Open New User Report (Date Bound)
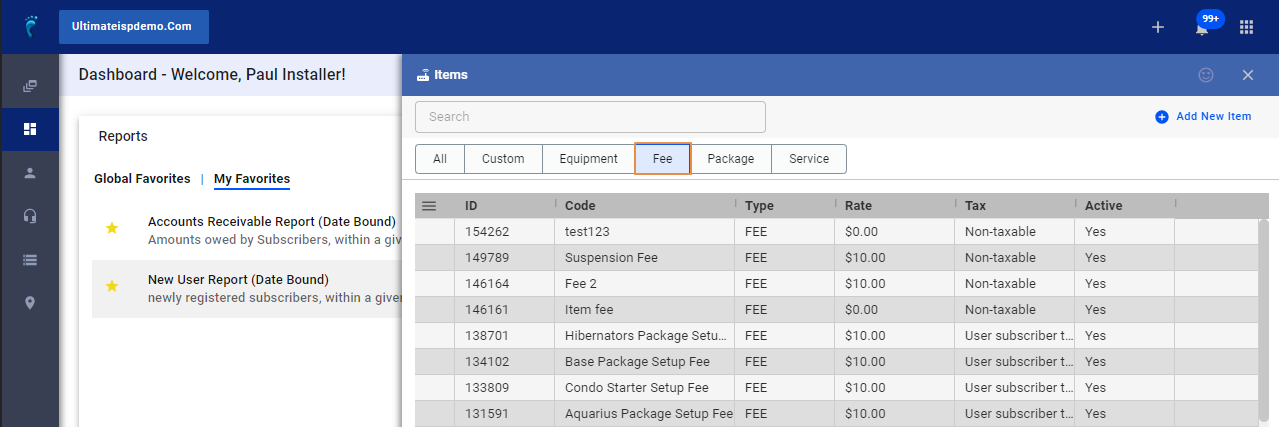 238,280
